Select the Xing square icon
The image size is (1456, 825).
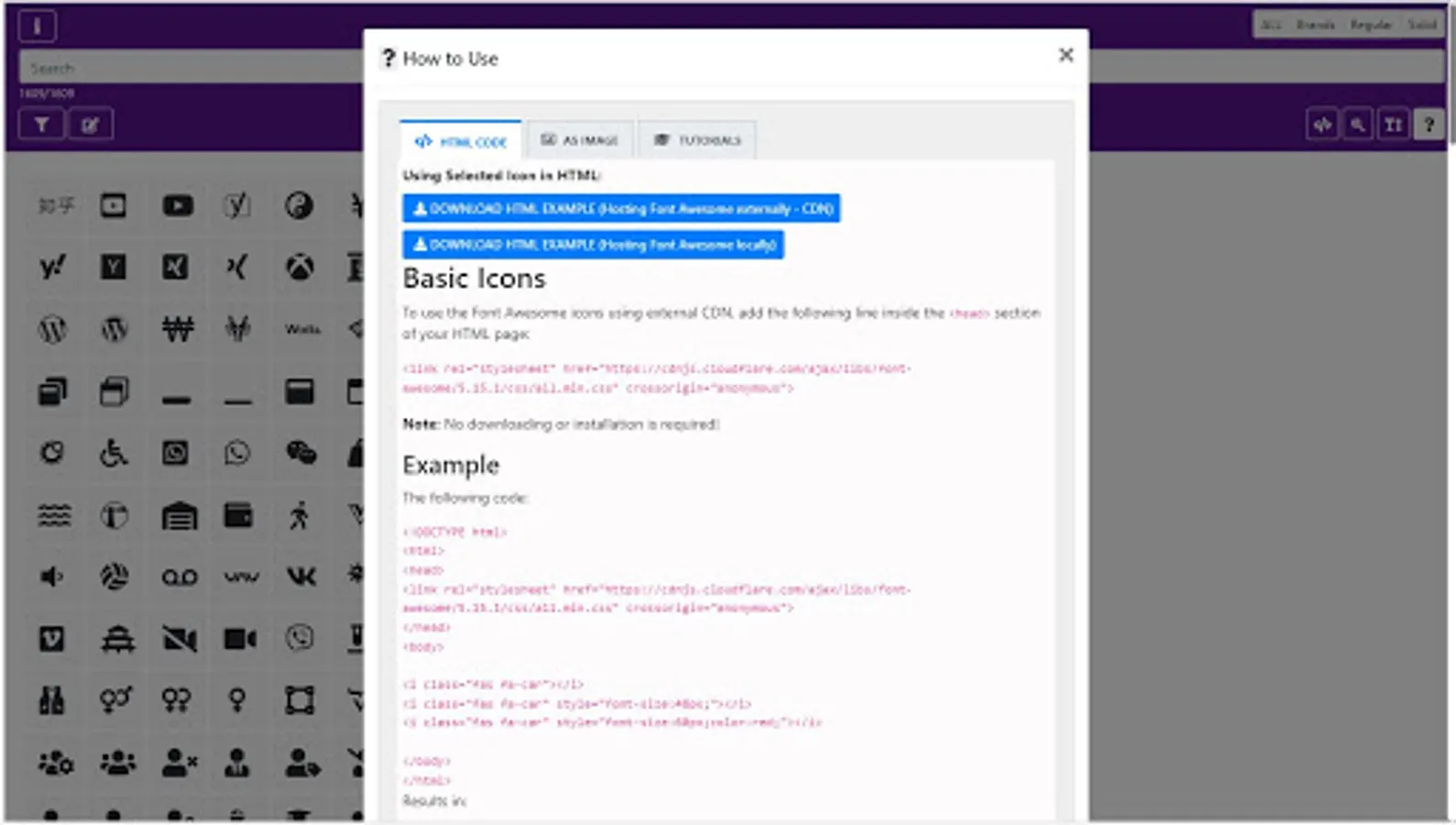pyautogui.click(x=175, y=267)
